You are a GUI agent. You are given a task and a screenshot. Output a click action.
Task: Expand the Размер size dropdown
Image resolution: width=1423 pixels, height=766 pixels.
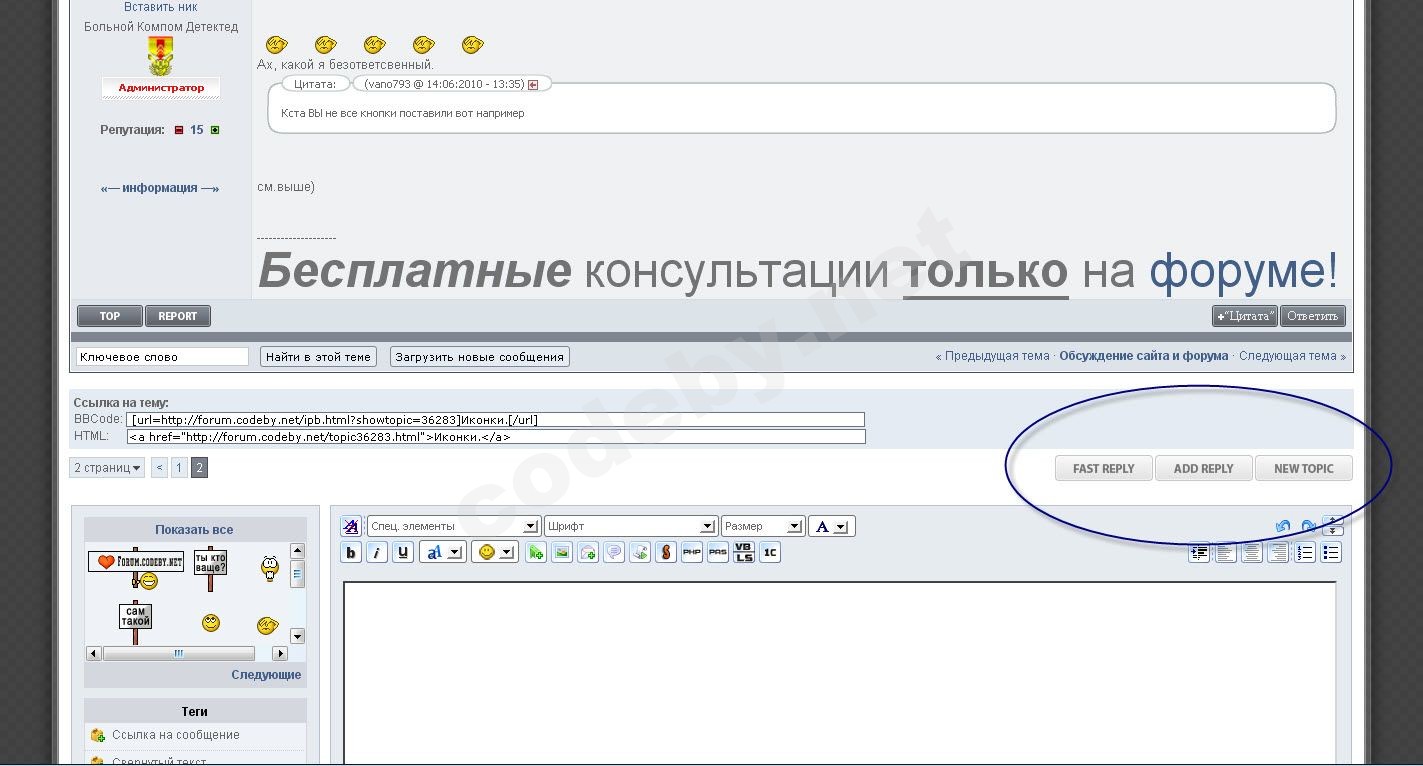tap(762, 526)
